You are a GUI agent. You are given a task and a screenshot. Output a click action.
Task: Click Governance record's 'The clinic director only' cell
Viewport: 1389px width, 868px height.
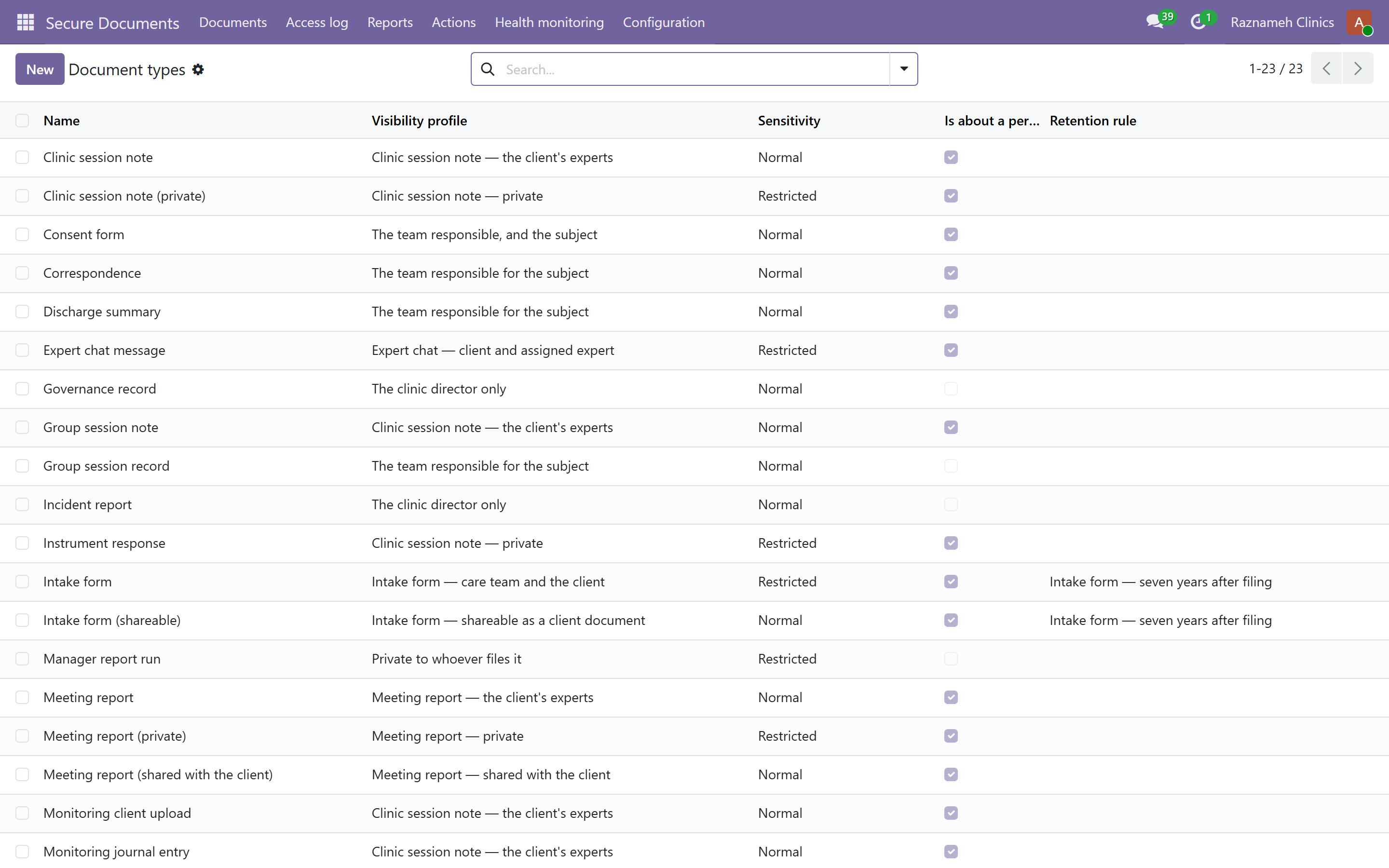point(439,389)
